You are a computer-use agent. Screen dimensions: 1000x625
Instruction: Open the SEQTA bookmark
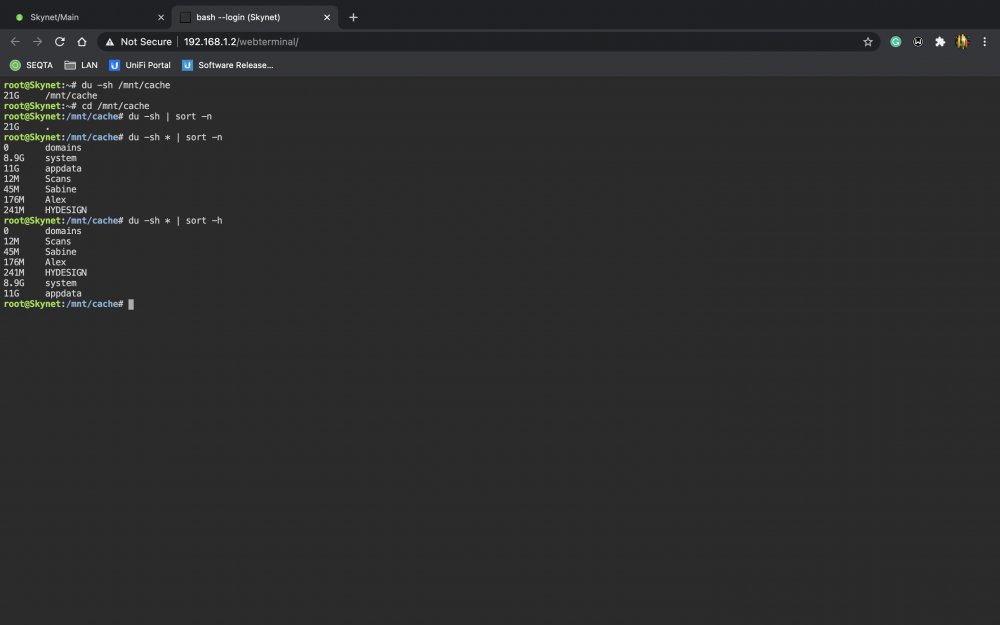[31, 65]
